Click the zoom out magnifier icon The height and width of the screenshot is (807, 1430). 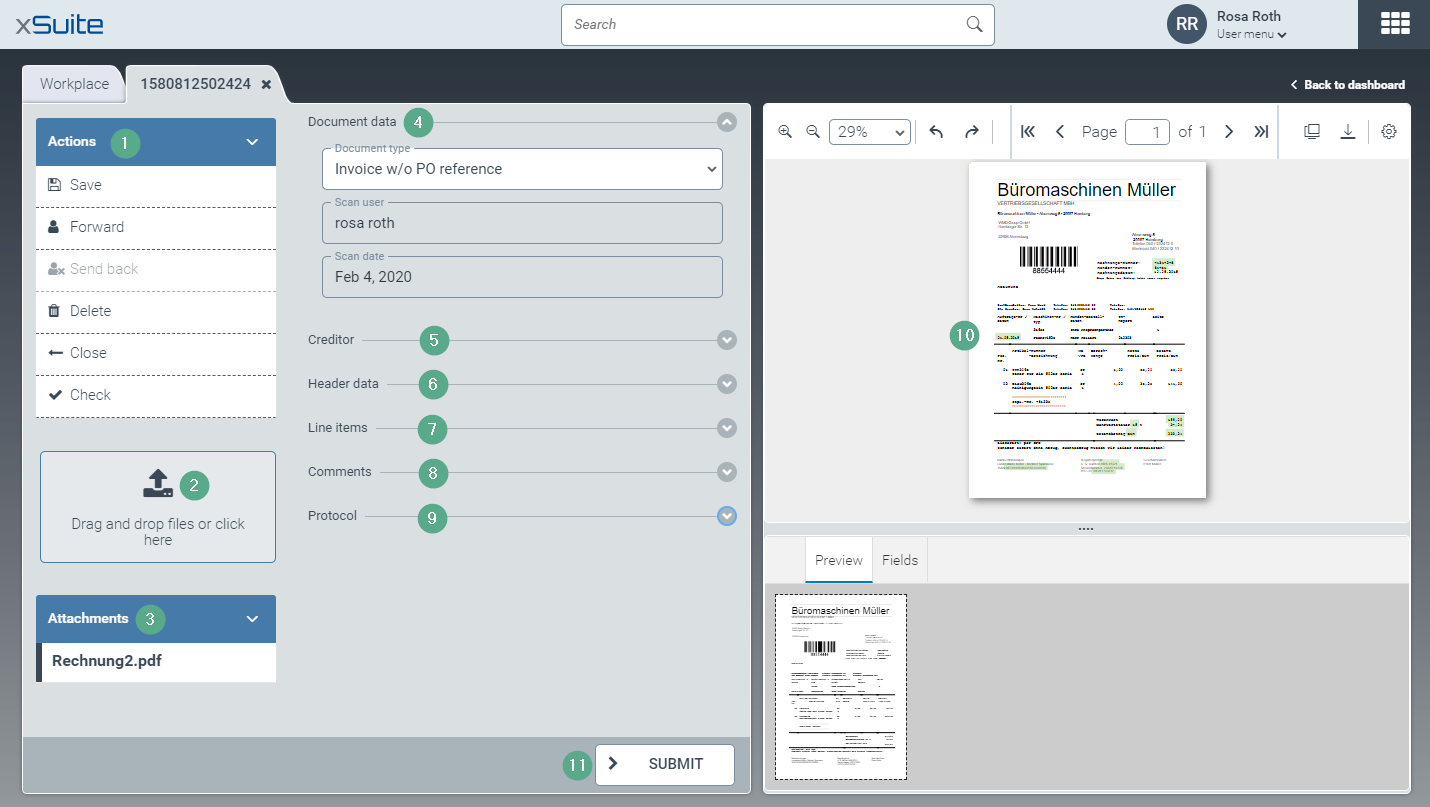(x=813, y=131)
